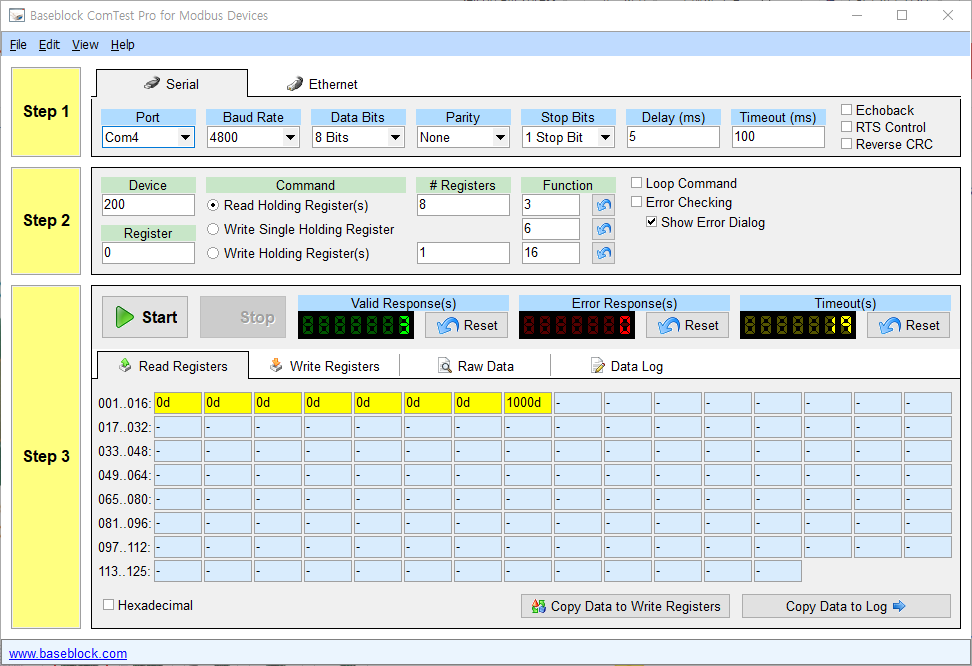Choose Write Holding Register(s) radio option

point(213,253)
